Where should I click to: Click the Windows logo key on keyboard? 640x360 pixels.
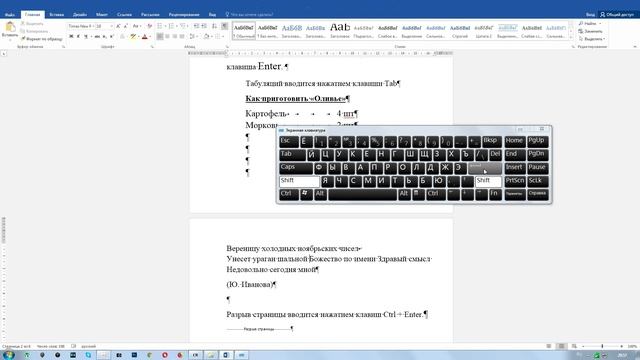pos(306,194)
